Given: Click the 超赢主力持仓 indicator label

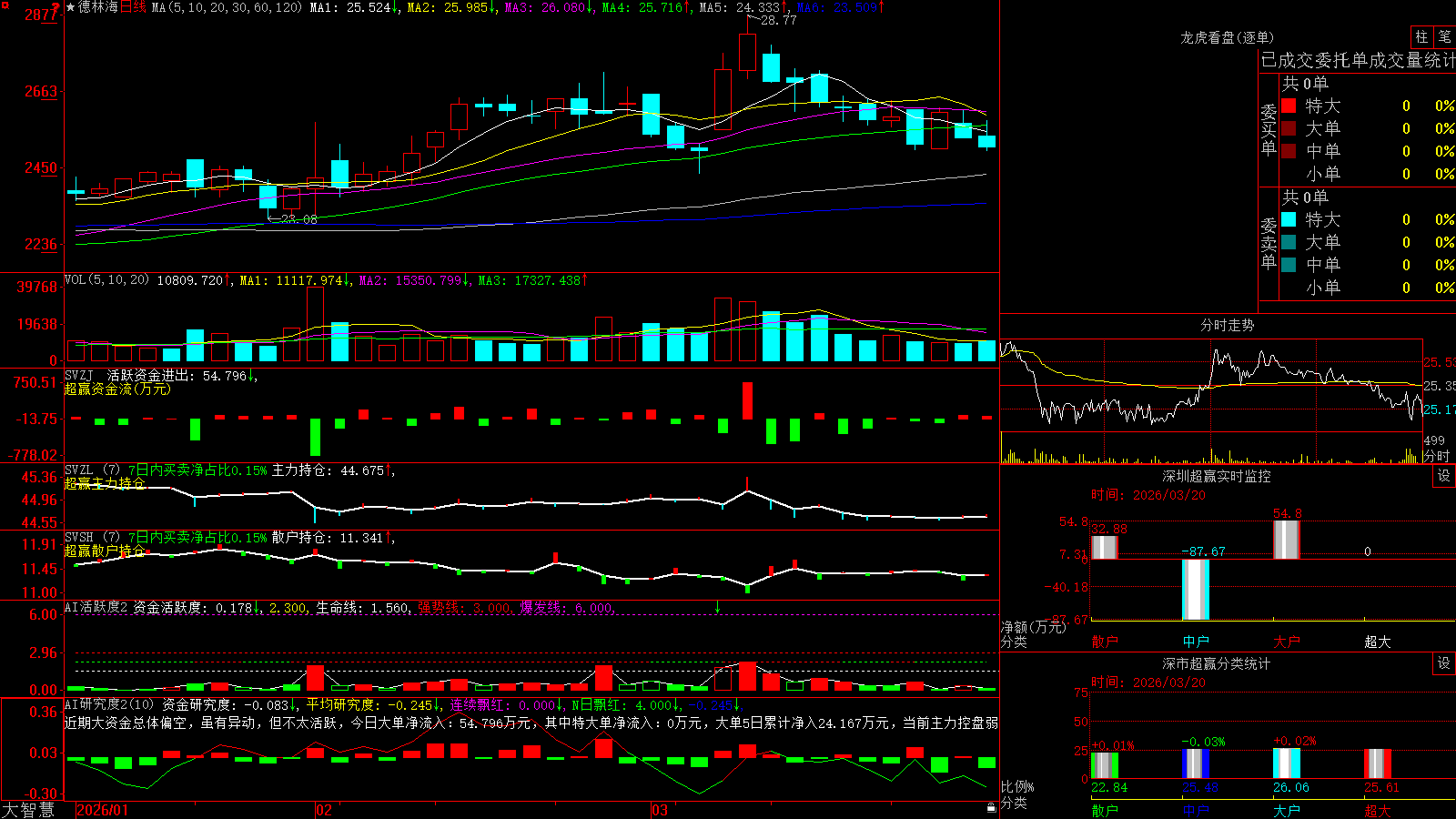Looking at the screenshot, I should click(x=105, y=483).
